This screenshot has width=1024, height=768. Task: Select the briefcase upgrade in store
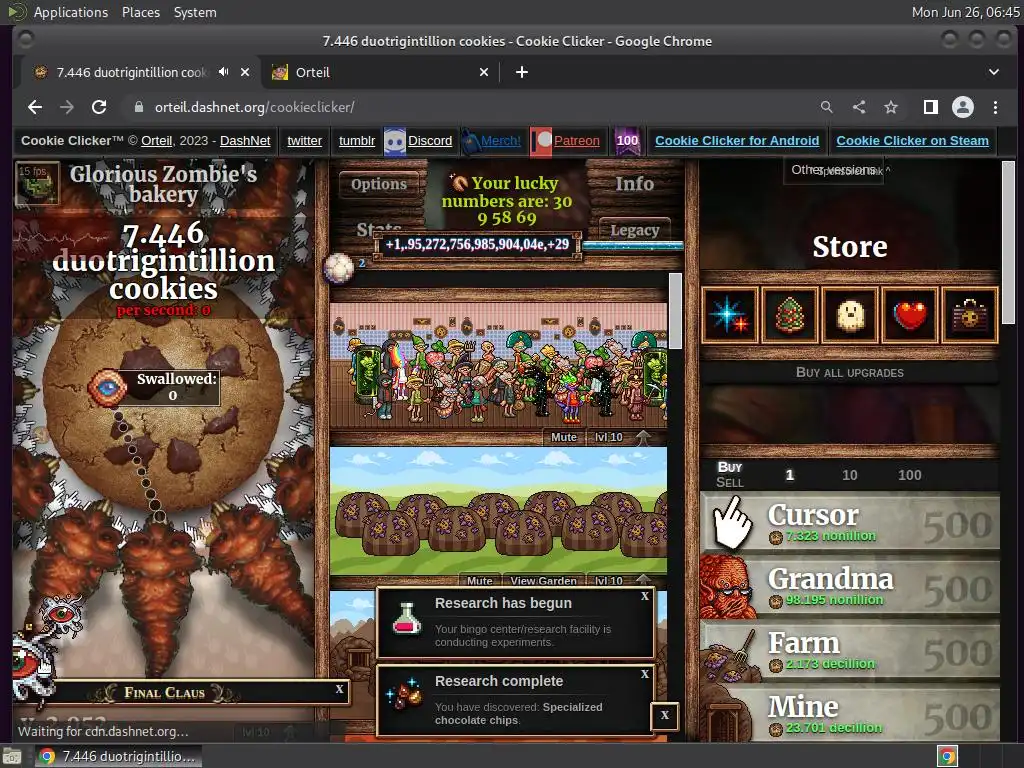coord(970,315)
